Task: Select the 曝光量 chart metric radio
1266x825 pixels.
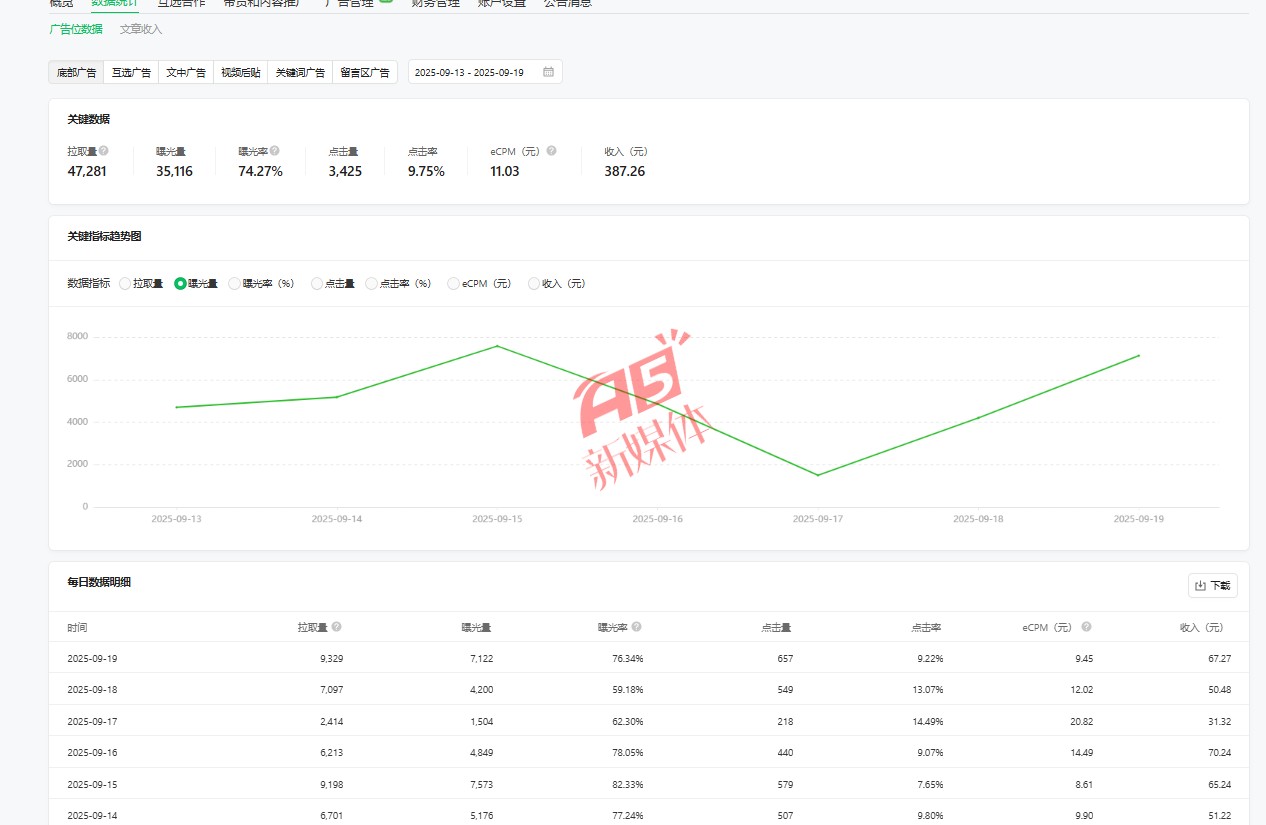Action: click(180, 284)
